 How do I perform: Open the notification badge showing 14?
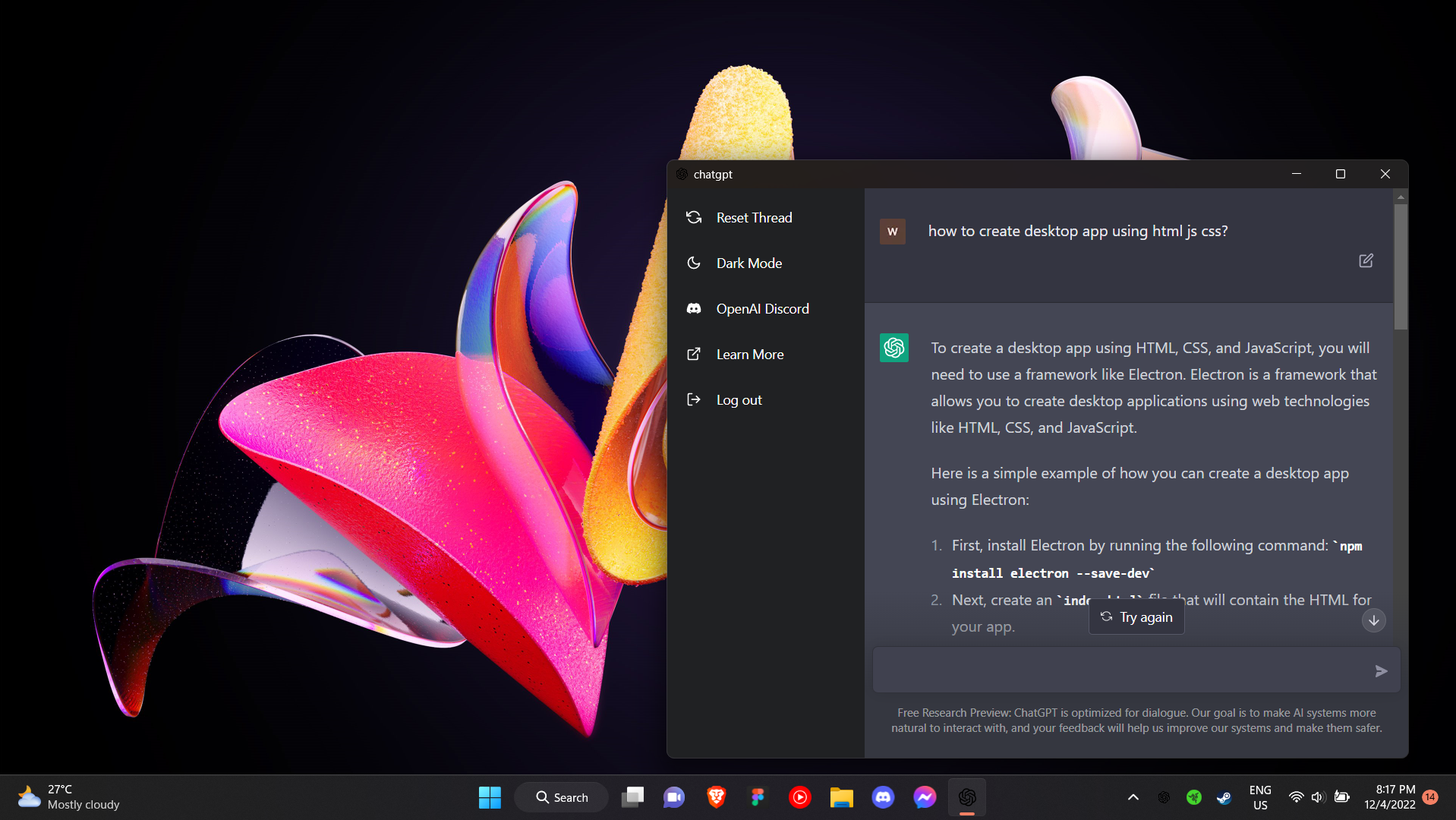coord(1430,797)
